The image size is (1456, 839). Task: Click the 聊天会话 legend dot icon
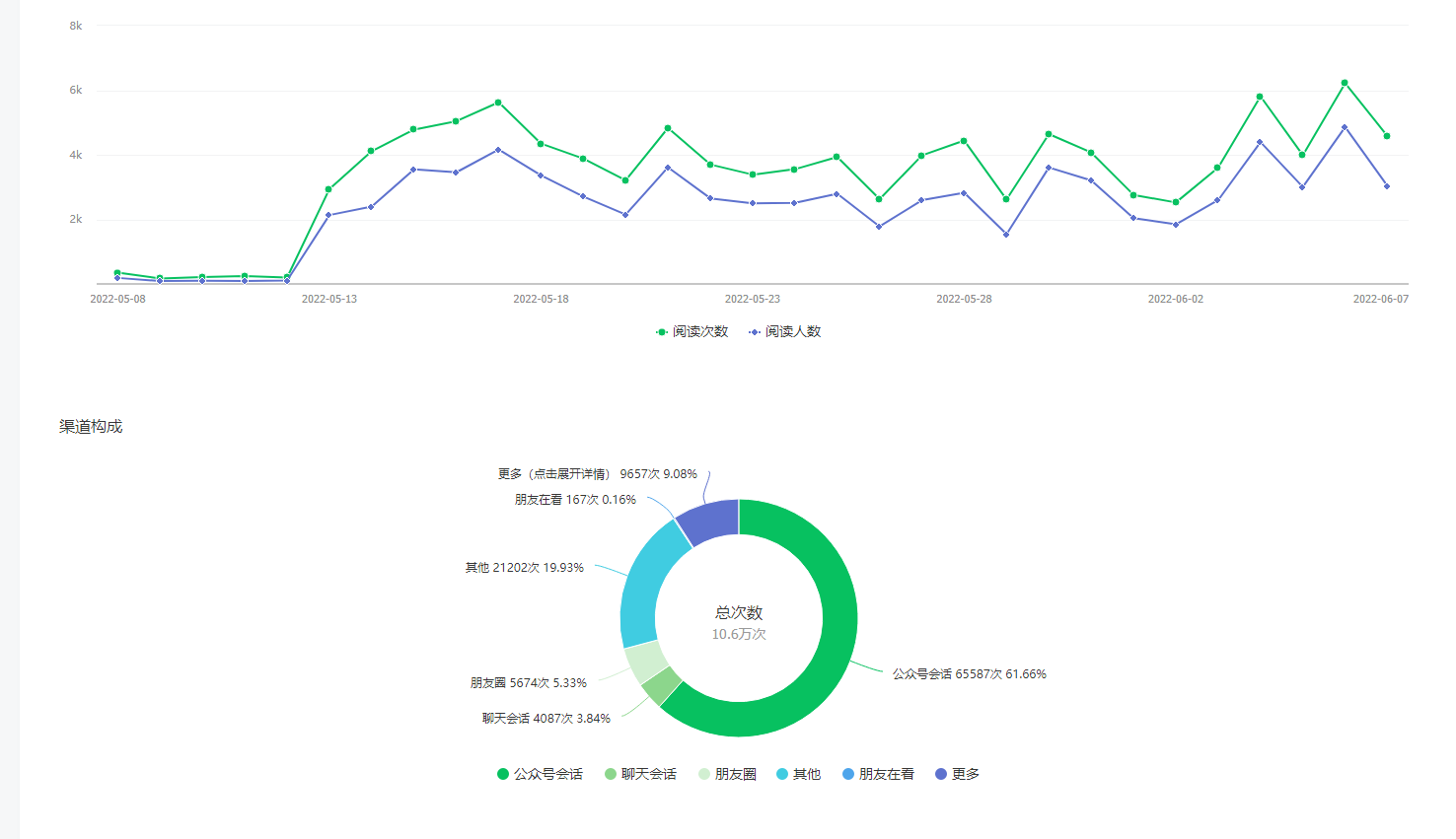click(611, 775)
